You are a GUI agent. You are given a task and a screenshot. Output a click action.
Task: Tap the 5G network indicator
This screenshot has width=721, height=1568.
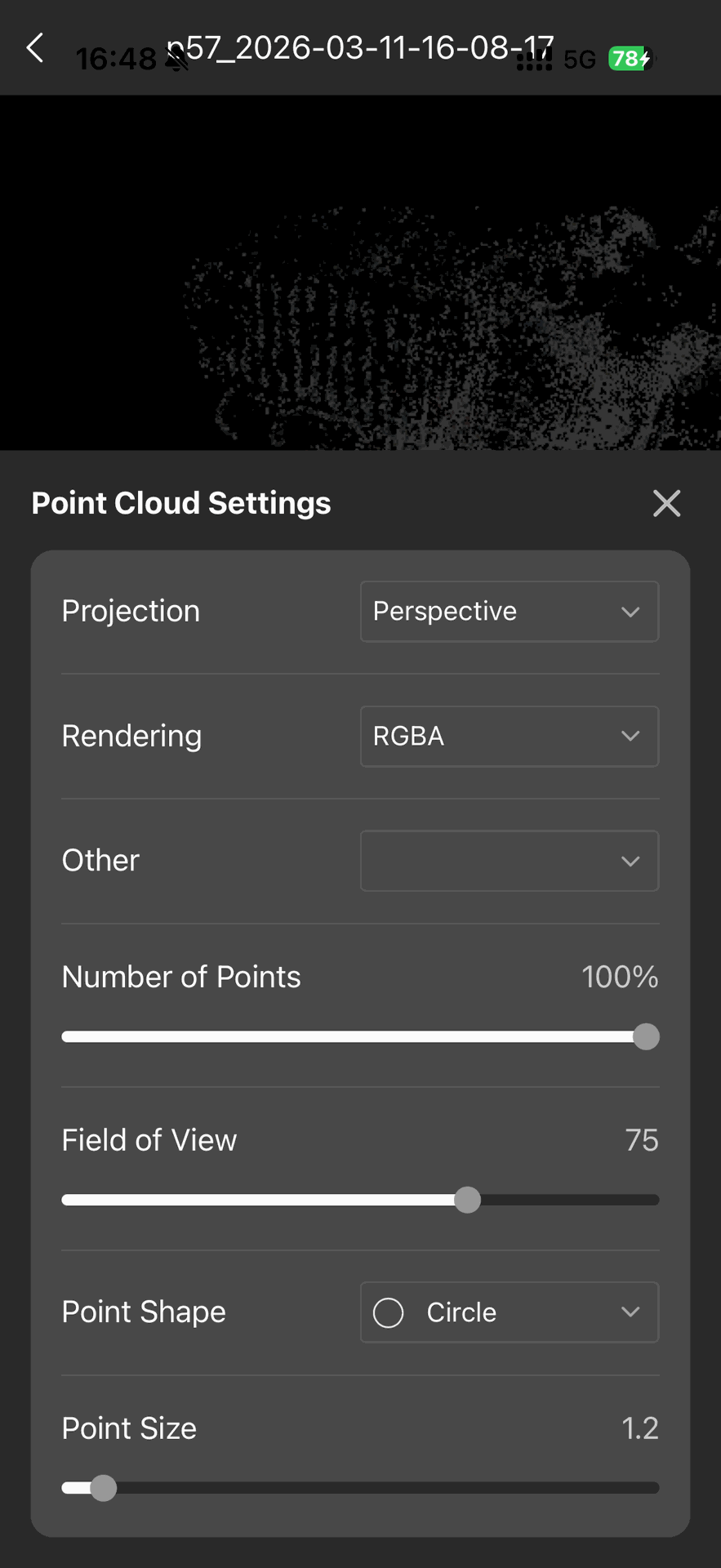point(580,60)
